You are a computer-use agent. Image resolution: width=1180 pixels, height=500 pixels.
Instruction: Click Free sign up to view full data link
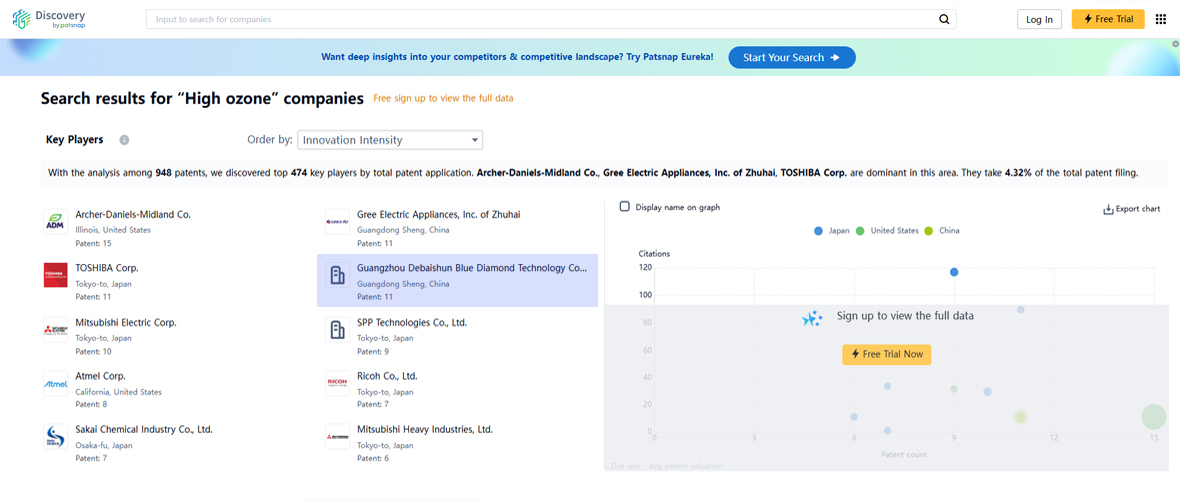click(x=444, y=98)
